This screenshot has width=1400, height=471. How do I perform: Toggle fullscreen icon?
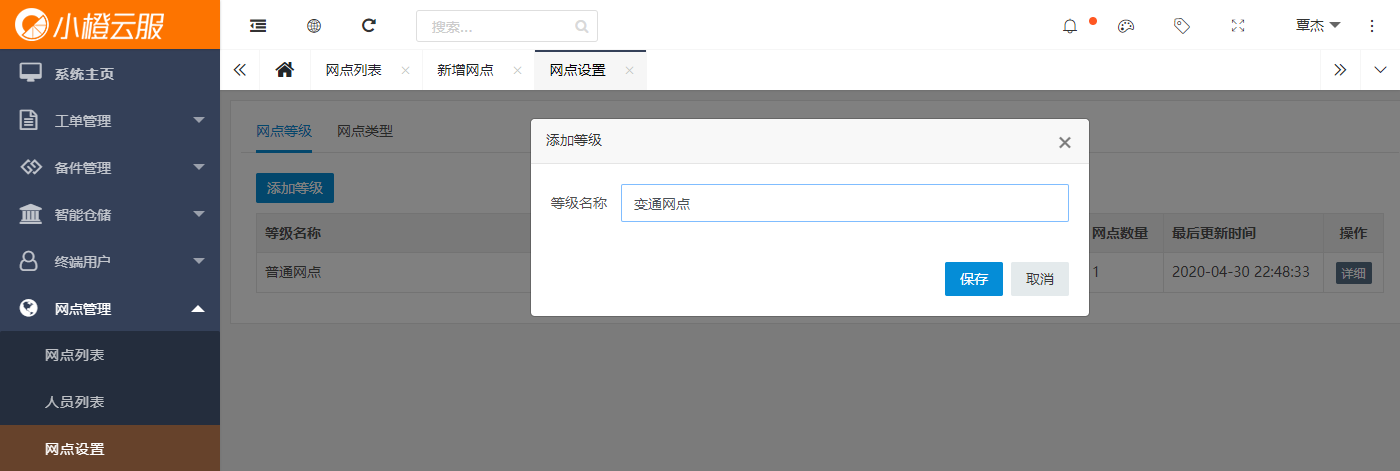pyautogui.click(x=1238, y=26)
